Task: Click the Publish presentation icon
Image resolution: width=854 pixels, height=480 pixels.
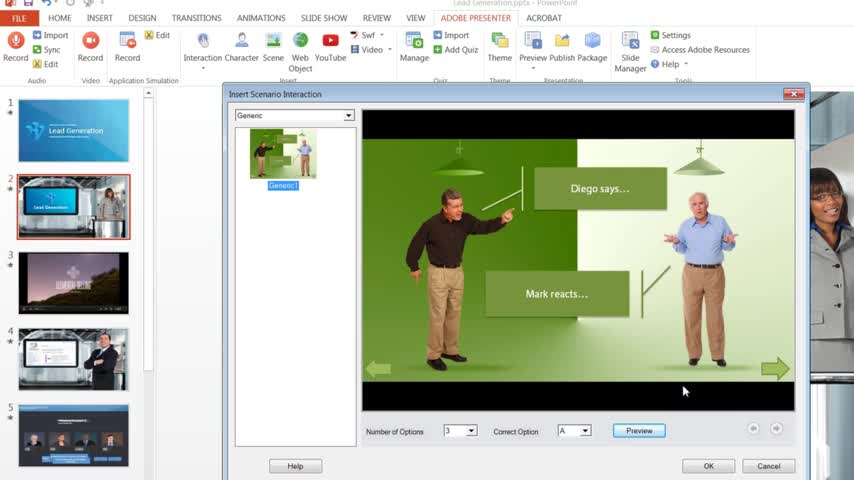Action: [562, 41]
